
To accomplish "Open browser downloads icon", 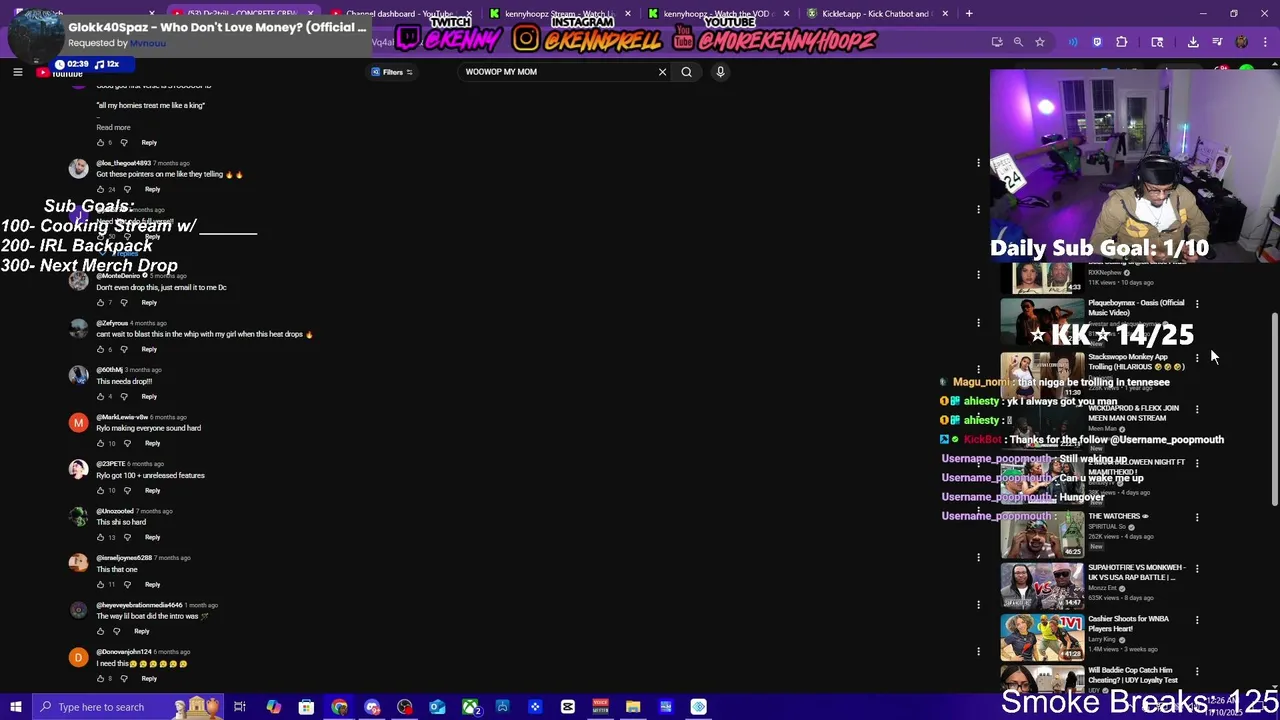I will tap(1193, 42).
